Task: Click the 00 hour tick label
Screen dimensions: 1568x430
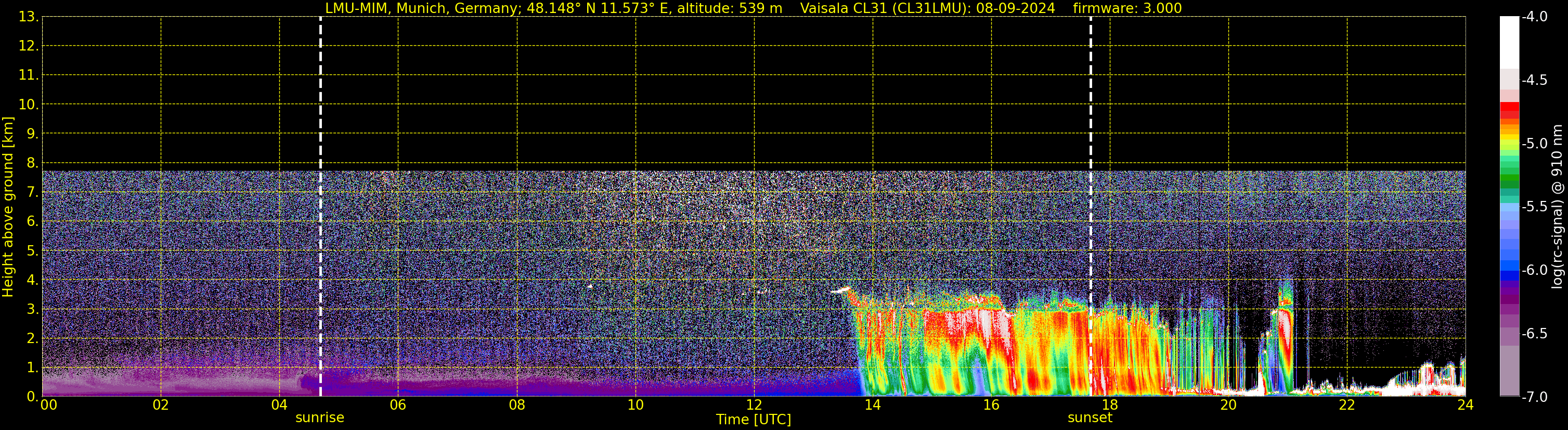Action: [48, 405]
